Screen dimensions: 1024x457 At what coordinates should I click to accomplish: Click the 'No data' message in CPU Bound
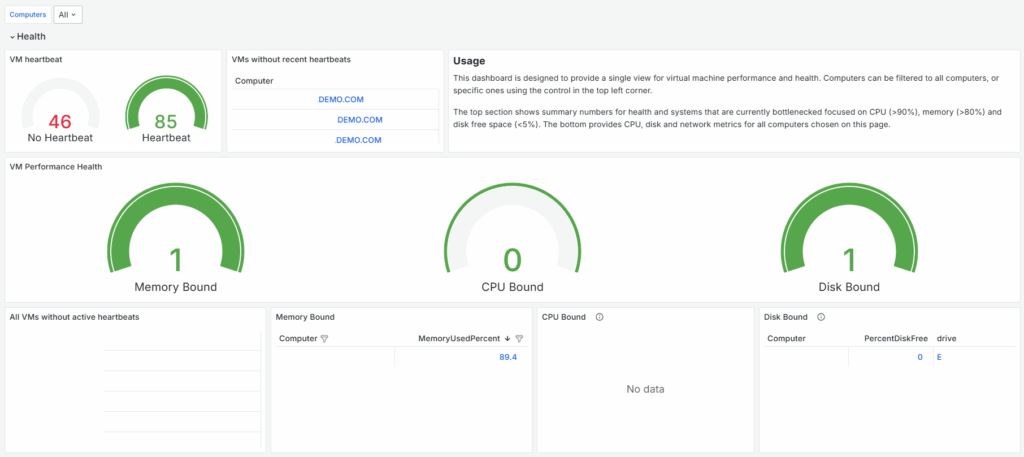645,389
